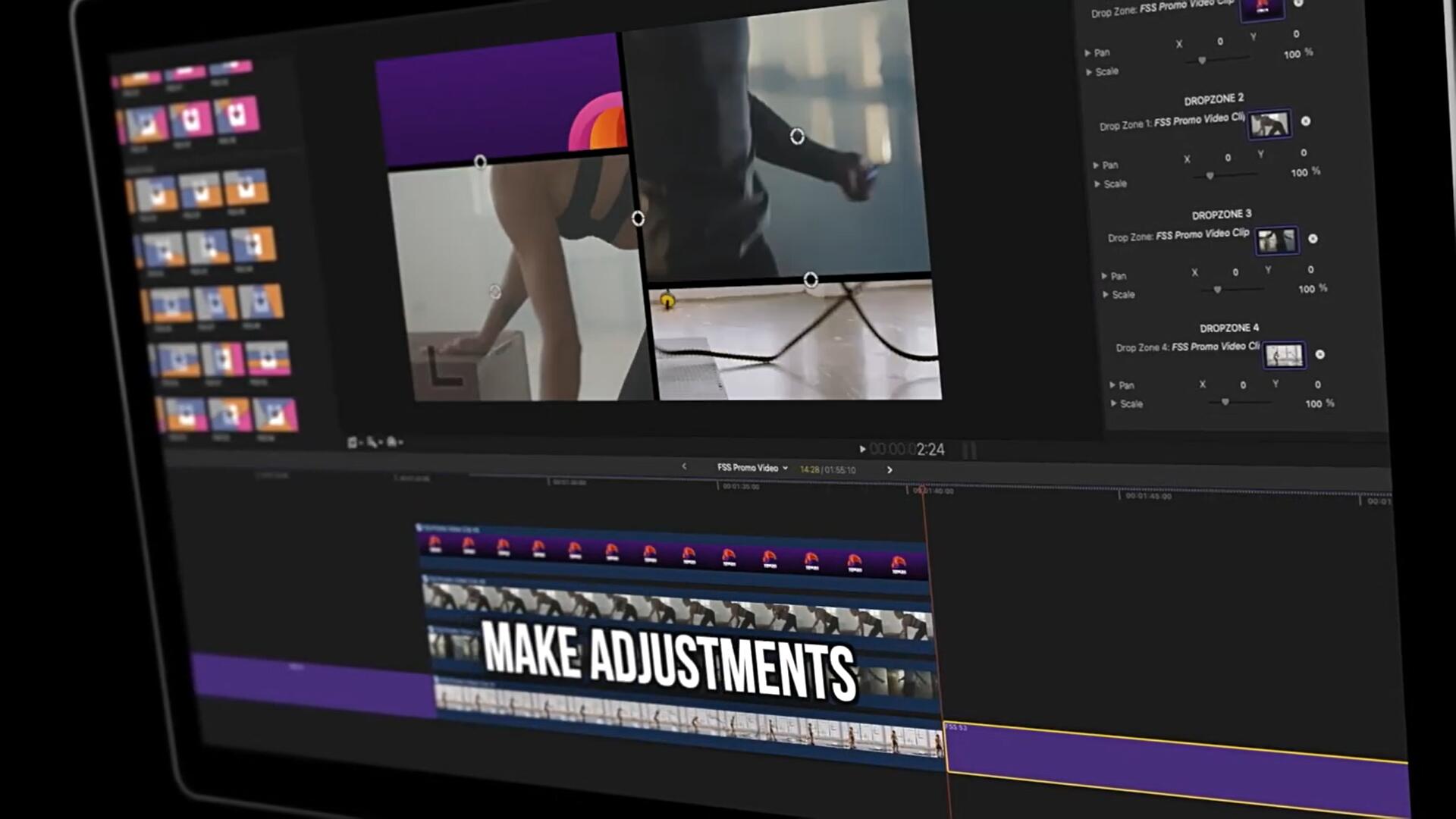Click the DROPZONE 3 image well thumbnail
This screenshot has height=819, width=1456.
pyautogui.click(x=1277, y=241)
